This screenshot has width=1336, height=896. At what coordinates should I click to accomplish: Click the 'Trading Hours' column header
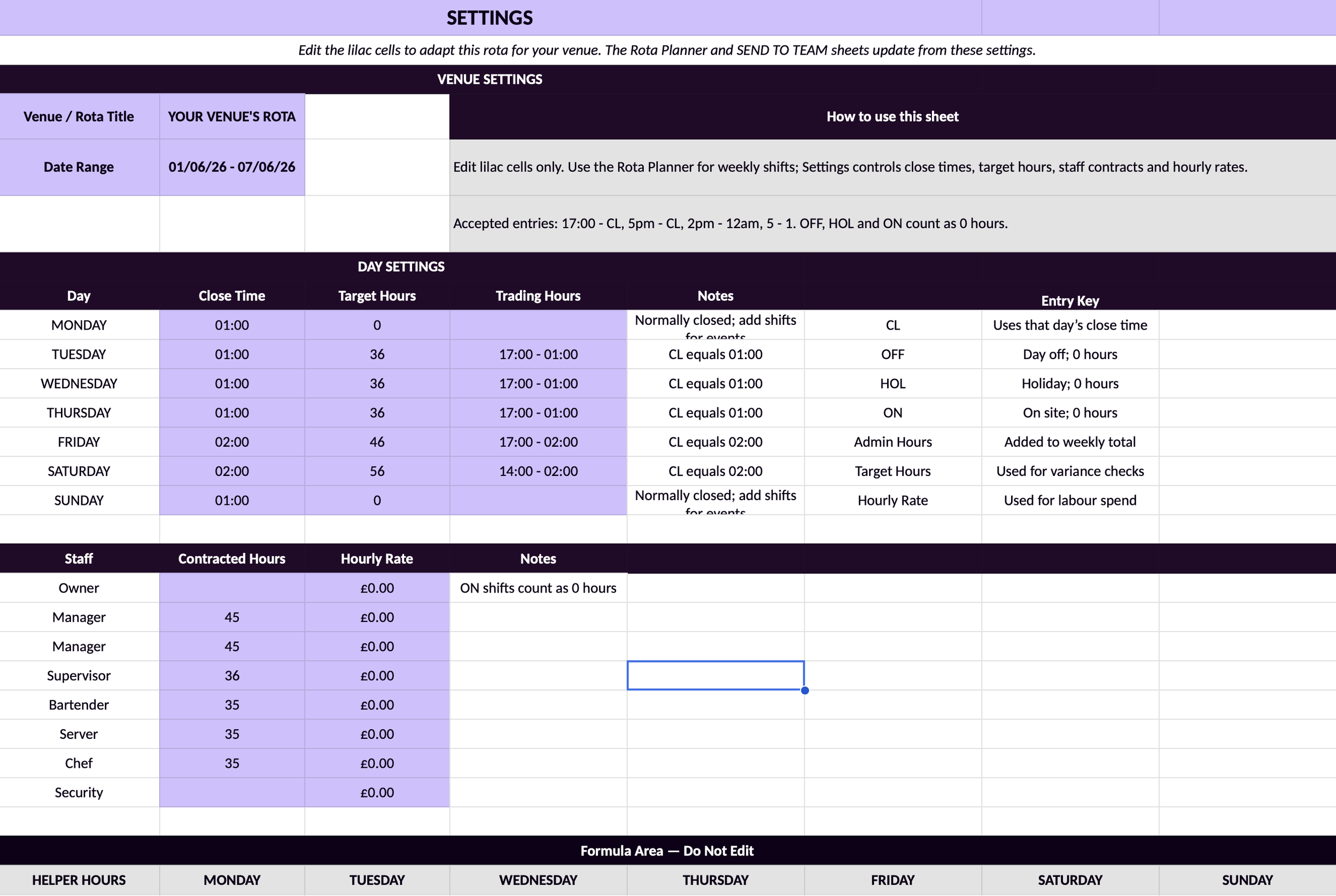[538, 296]
